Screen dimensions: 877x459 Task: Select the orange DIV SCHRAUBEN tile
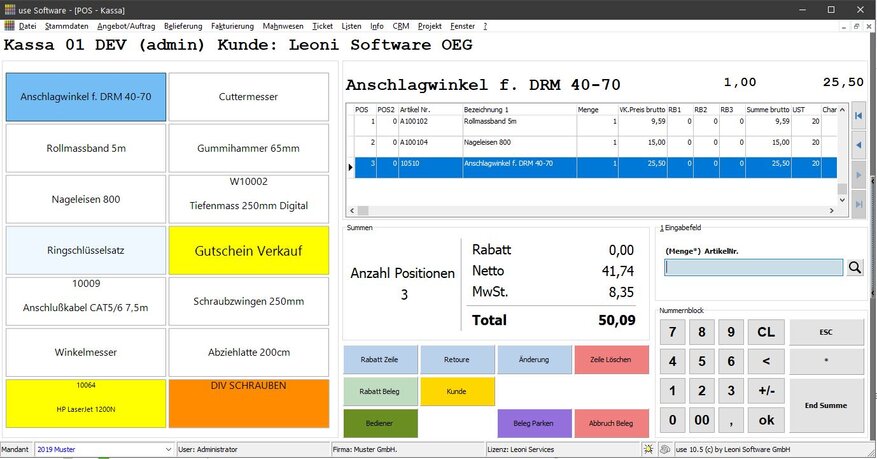248,402
